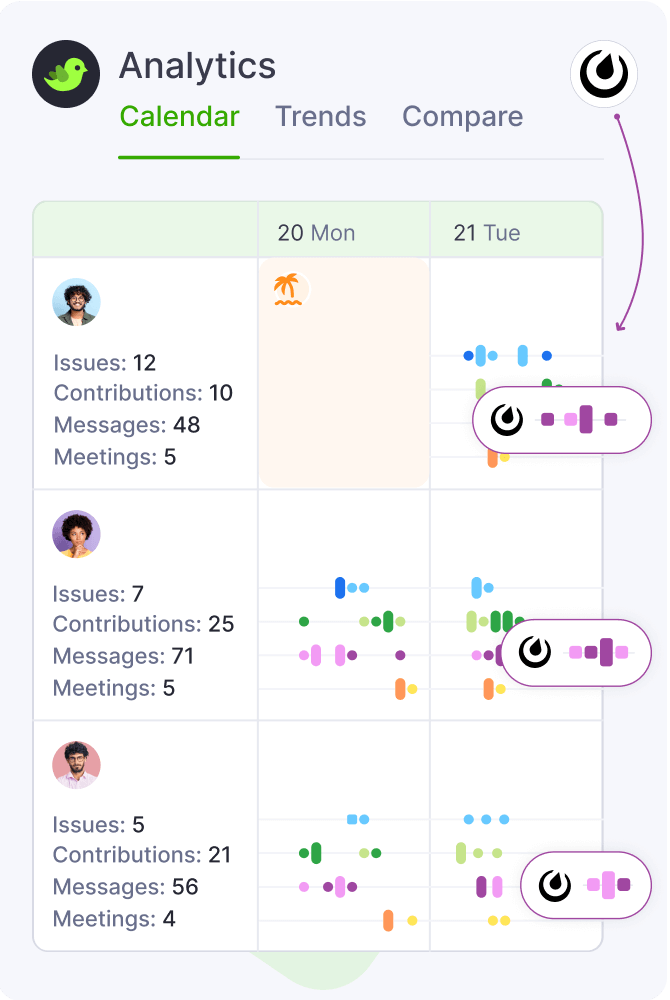
Task: Click the palm tree vacation icon
Action: (288, 290)
